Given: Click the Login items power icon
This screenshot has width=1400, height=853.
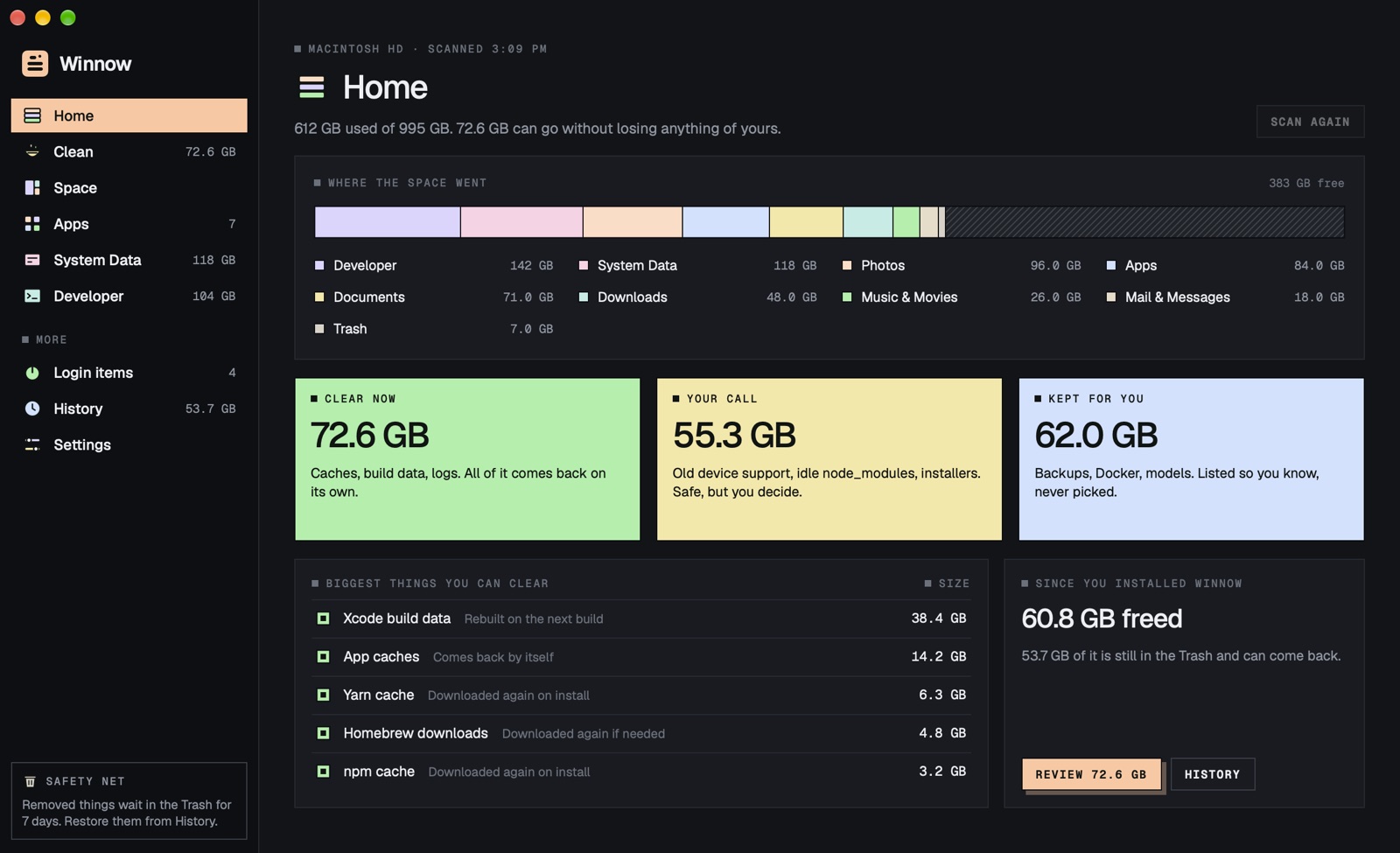Looking at the screenshot, I should [x=32, y=373].
